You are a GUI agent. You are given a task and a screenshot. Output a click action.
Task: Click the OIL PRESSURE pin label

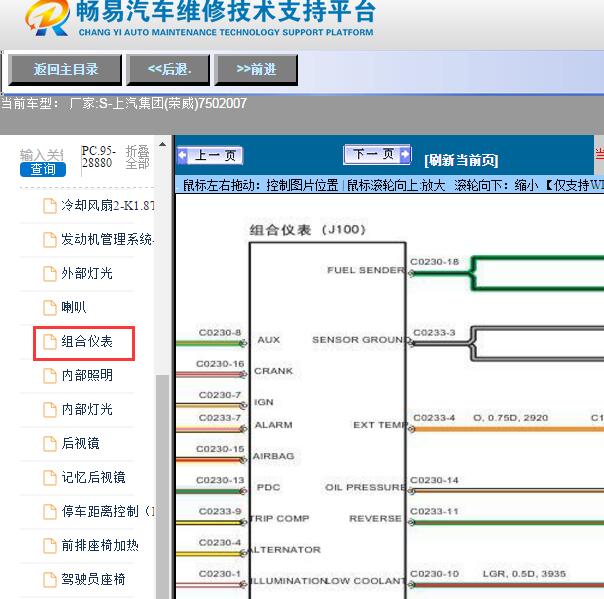(x=366, y=487)
